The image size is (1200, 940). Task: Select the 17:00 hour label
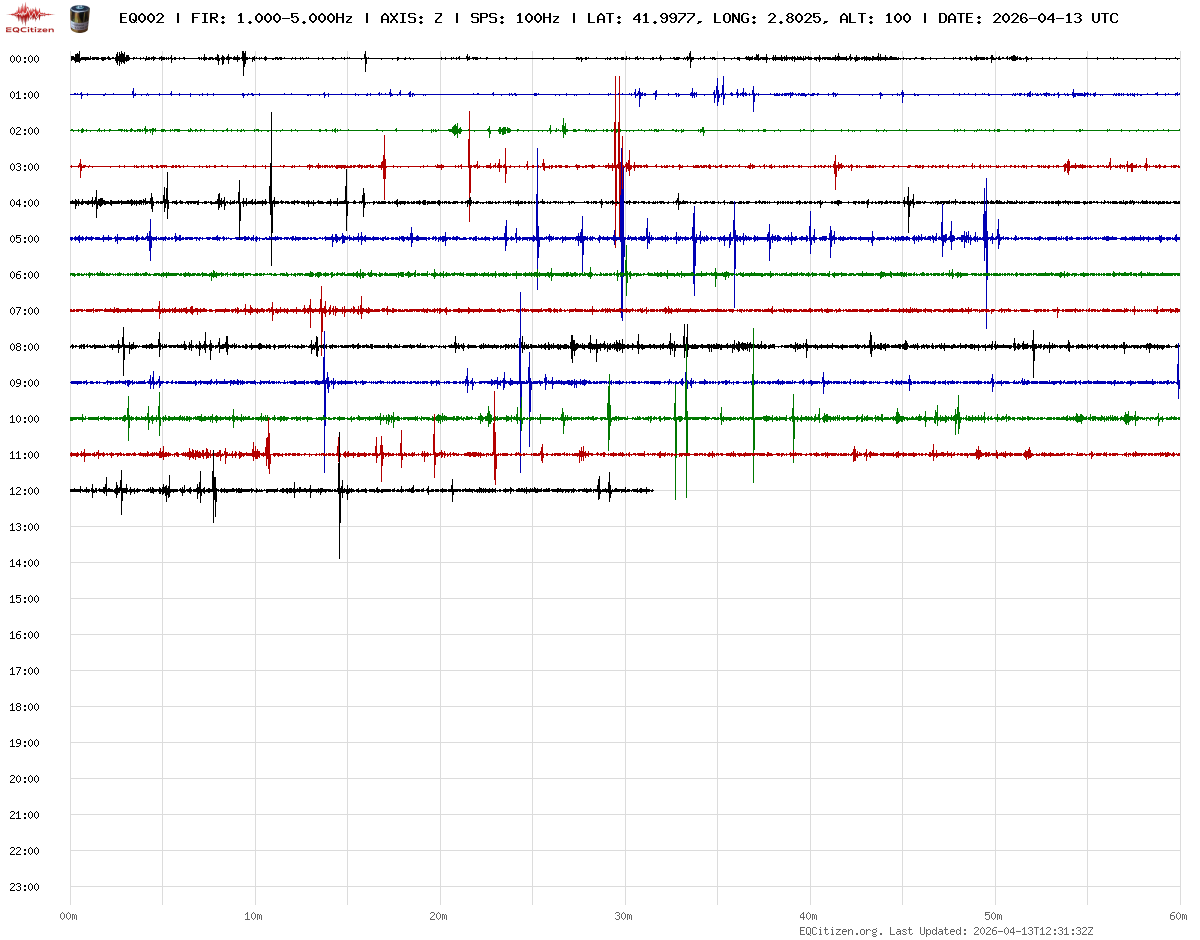coord(24,671)
